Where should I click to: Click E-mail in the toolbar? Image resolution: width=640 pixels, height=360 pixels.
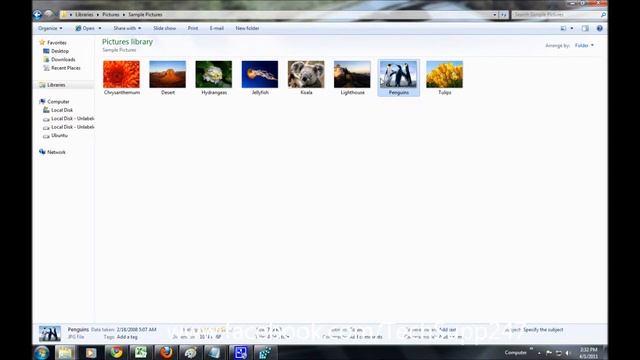click(217, 28)
